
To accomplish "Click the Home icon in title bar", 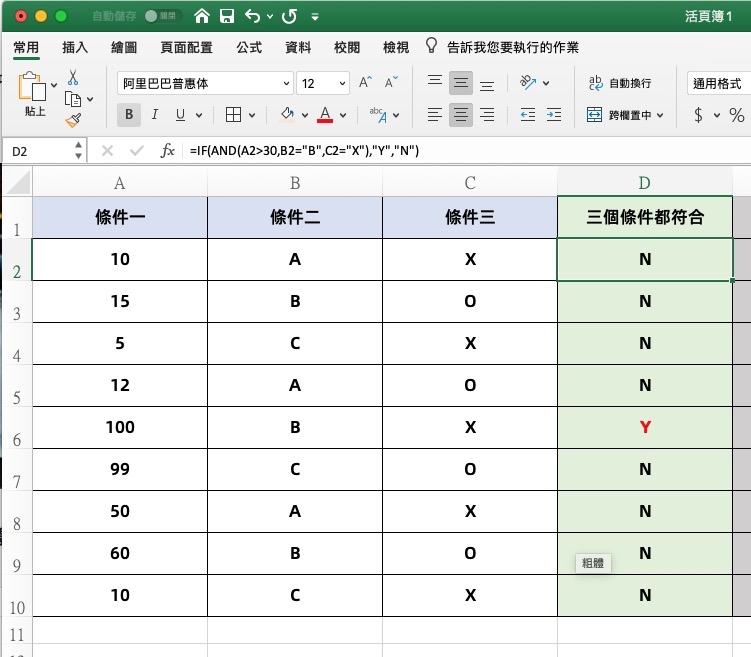I will tap(203, 17).
